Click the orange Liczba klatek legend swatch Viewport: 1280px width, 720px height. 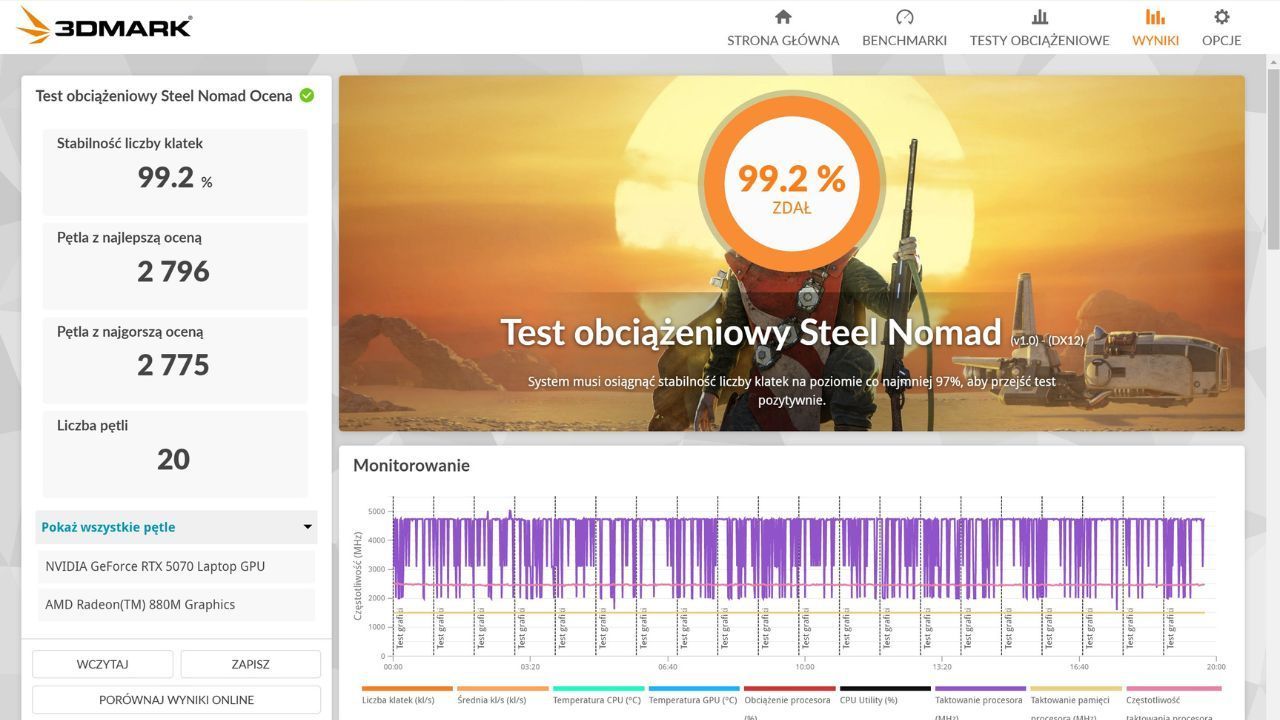[x=406, y=689]
